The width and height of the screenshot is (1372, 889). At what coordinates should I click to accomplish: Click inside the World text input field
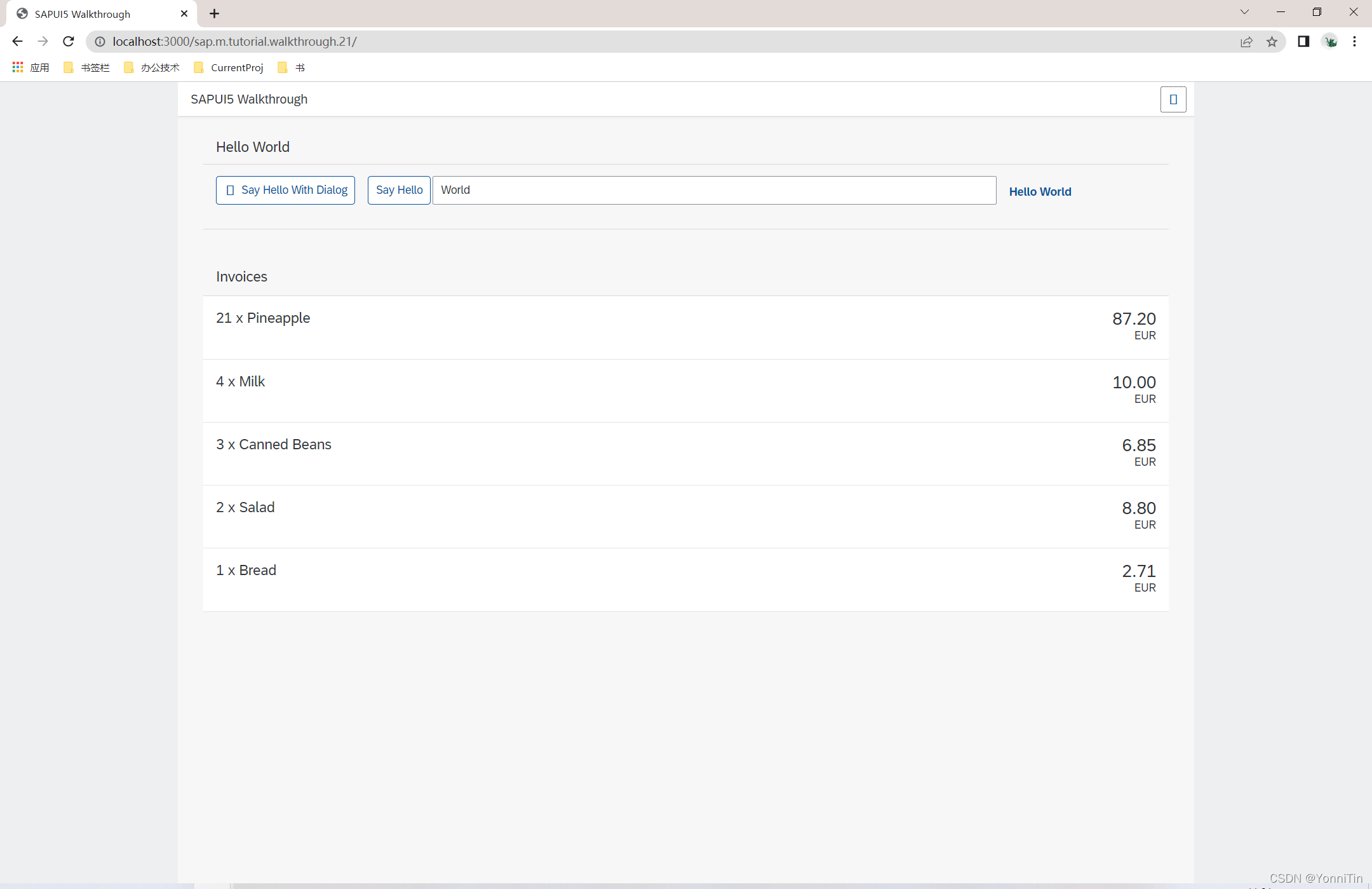point(713,189)
